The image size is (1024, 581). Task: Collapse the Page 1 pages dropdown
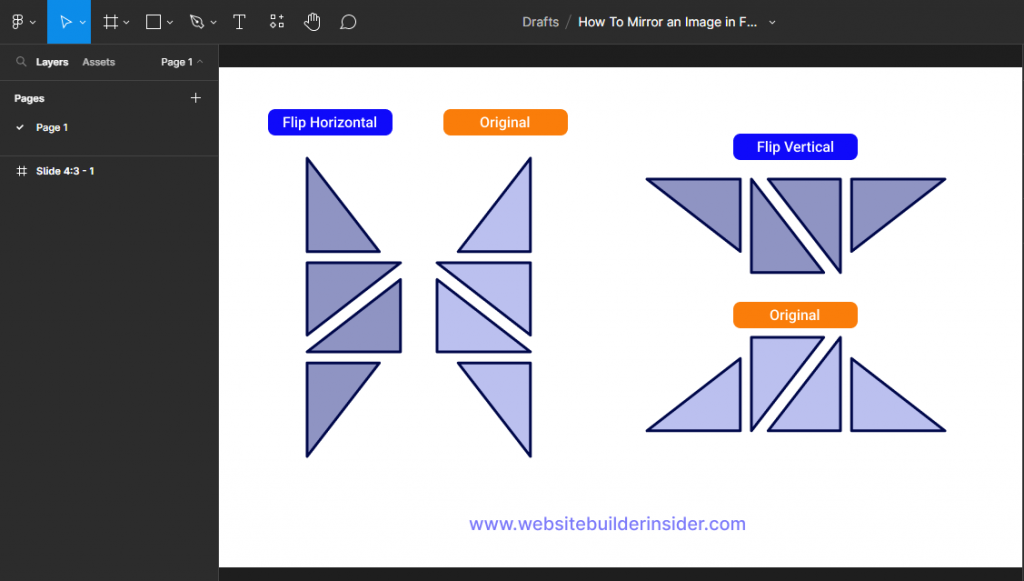pyautogui.click(x=182, y=62)
